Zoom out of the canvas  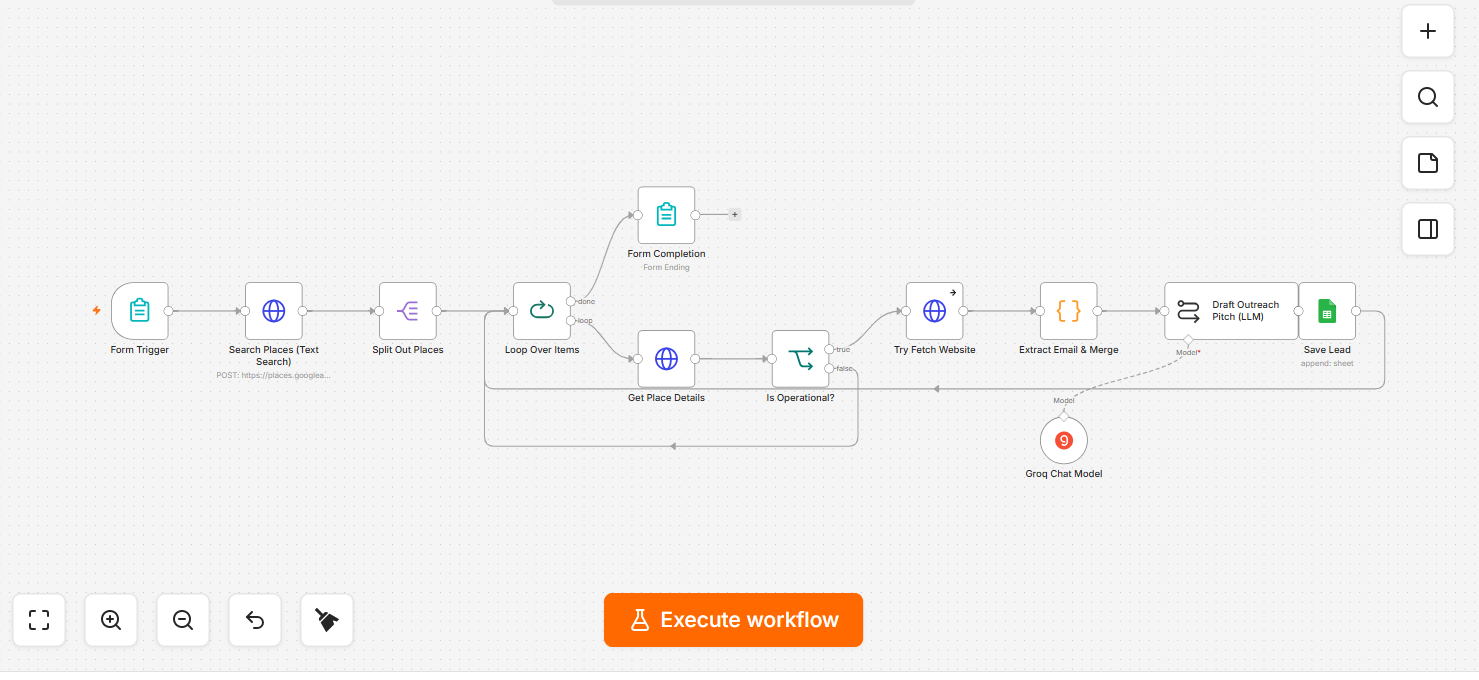pyautogui.click(x=183, y=620)
